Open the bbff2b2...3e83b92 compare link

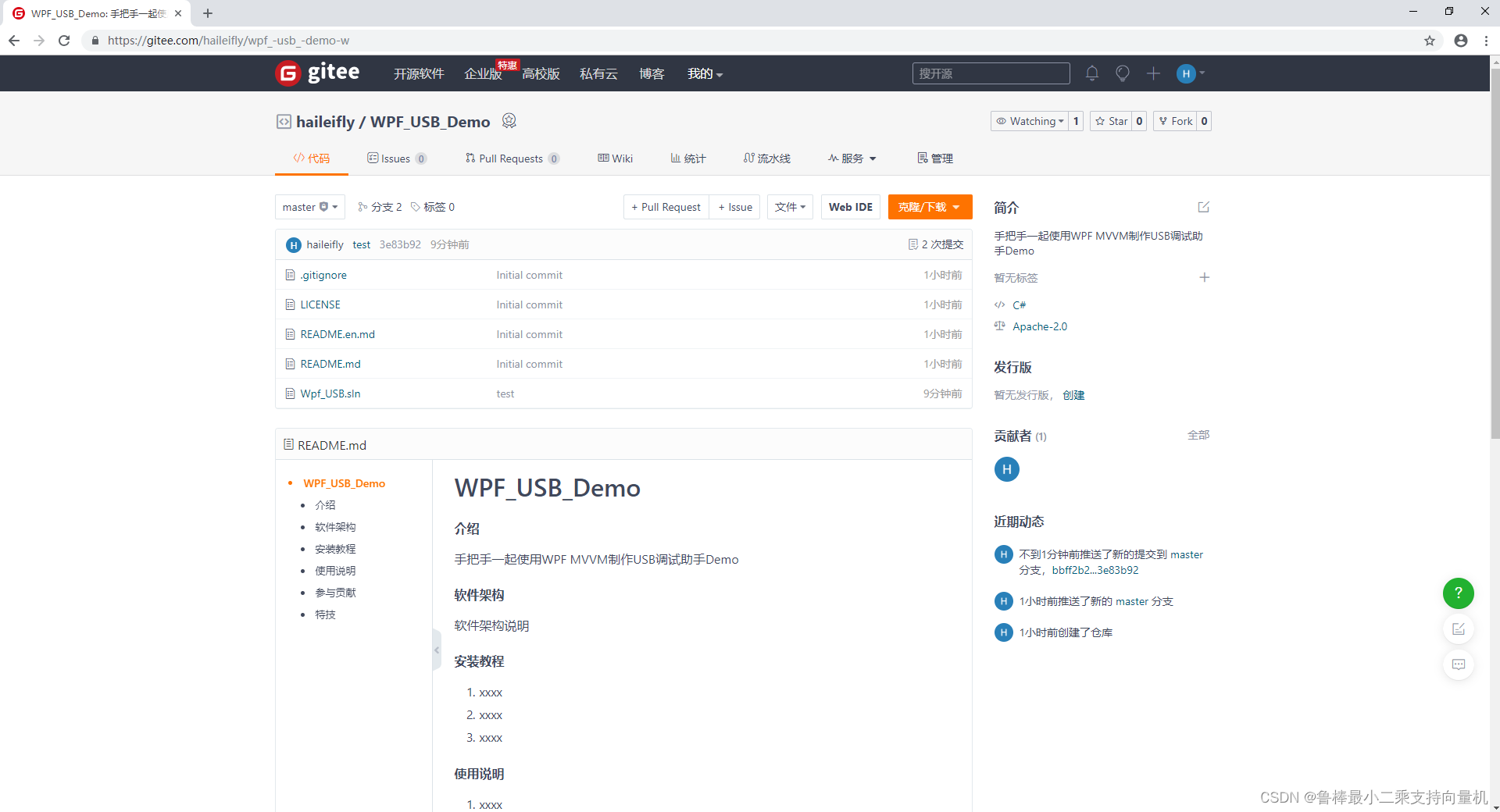click(1095, 570)
